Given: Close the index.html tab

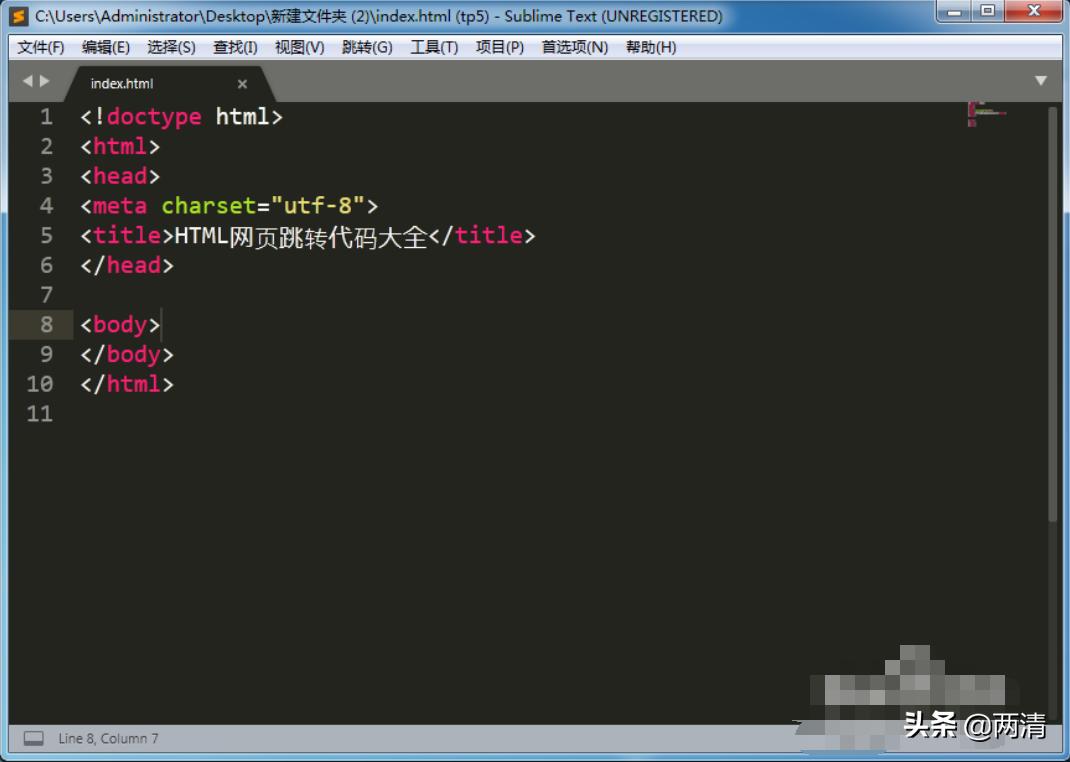Looking at the screenshot, I should click(242, 84).
